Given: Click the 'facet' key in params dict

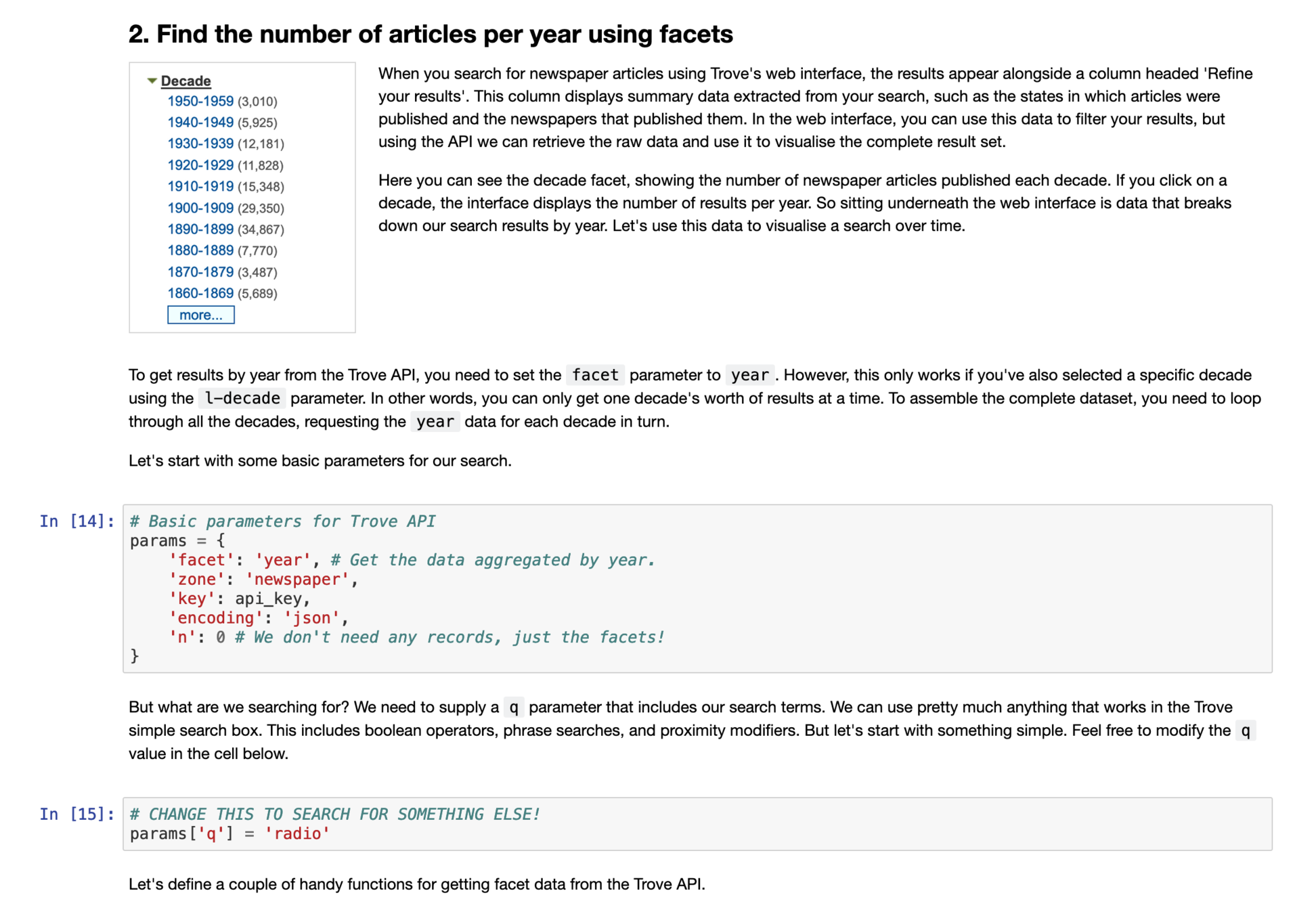Looking at the screenshot, I should click(x=201, y=561).
